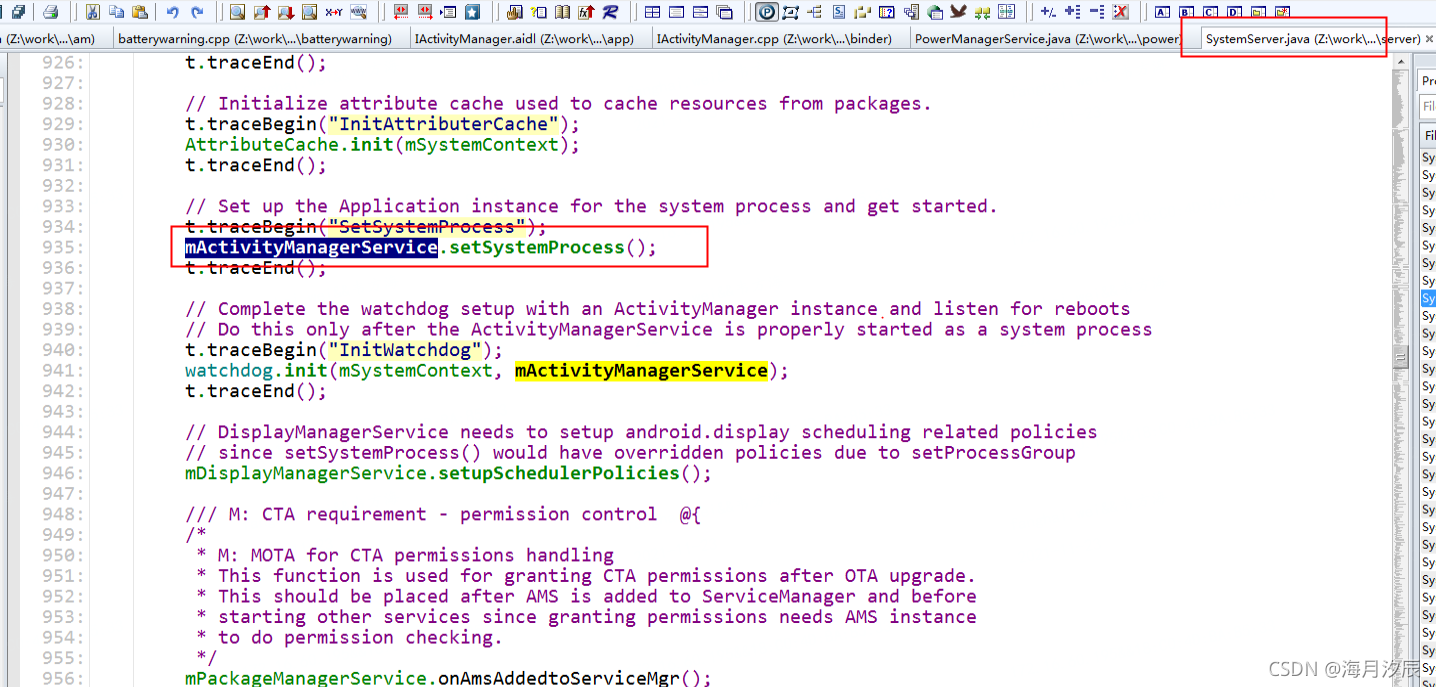Click the A style toolbar button
This screenshot has height=687, width=1436.
click(x=1163, y=12)
